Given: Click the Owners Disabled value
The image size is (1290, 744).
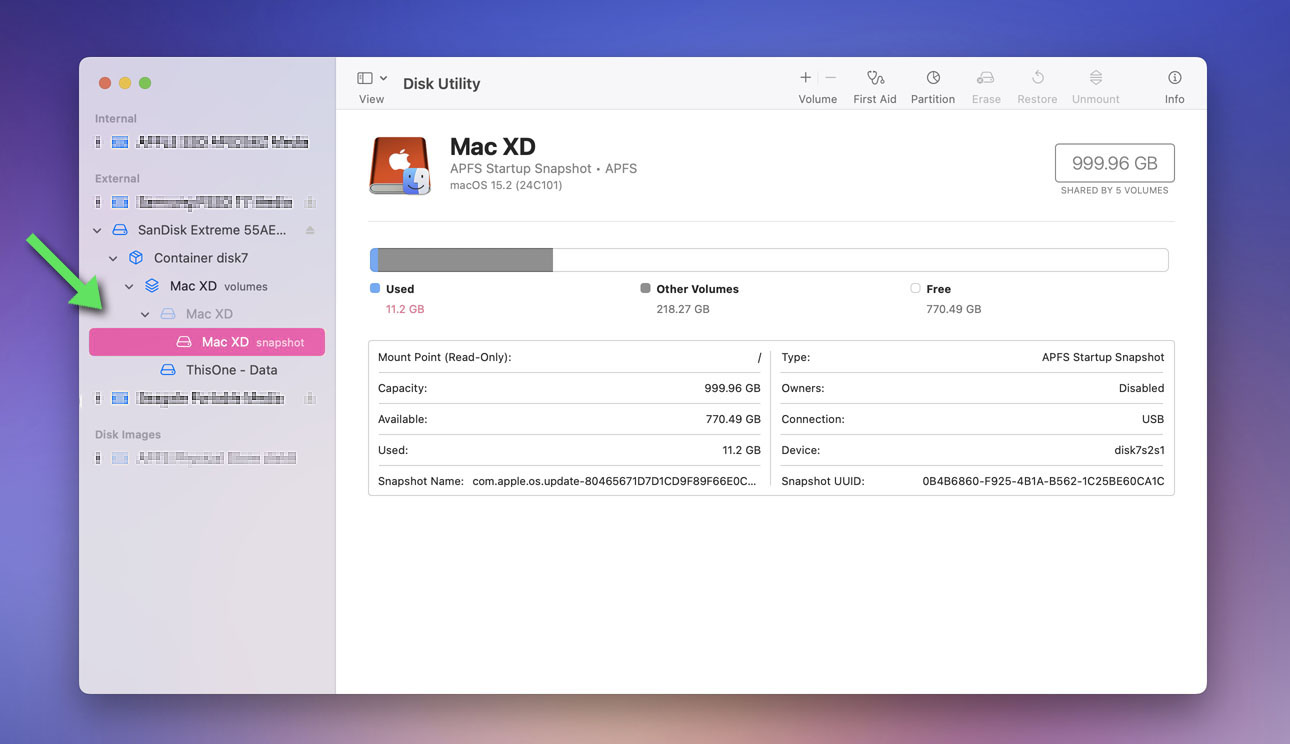Looking at the screenshot, I should (x=1141, y=388).
